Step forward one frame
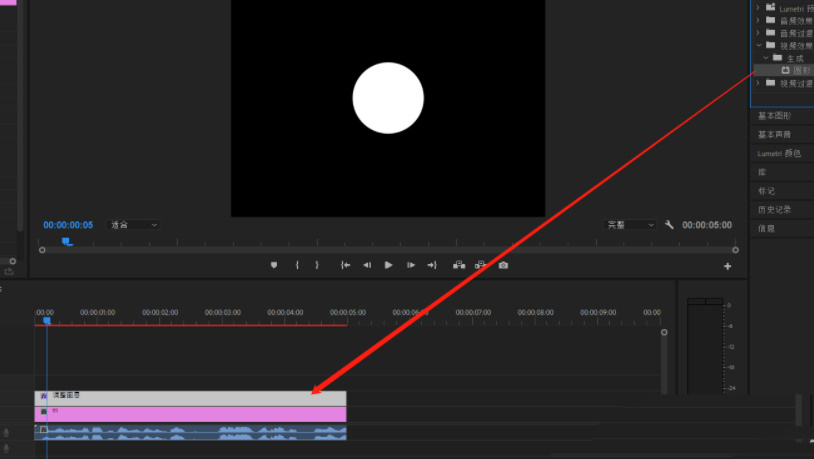This screenshot has height=459, width=814. (x=411, y=265)
